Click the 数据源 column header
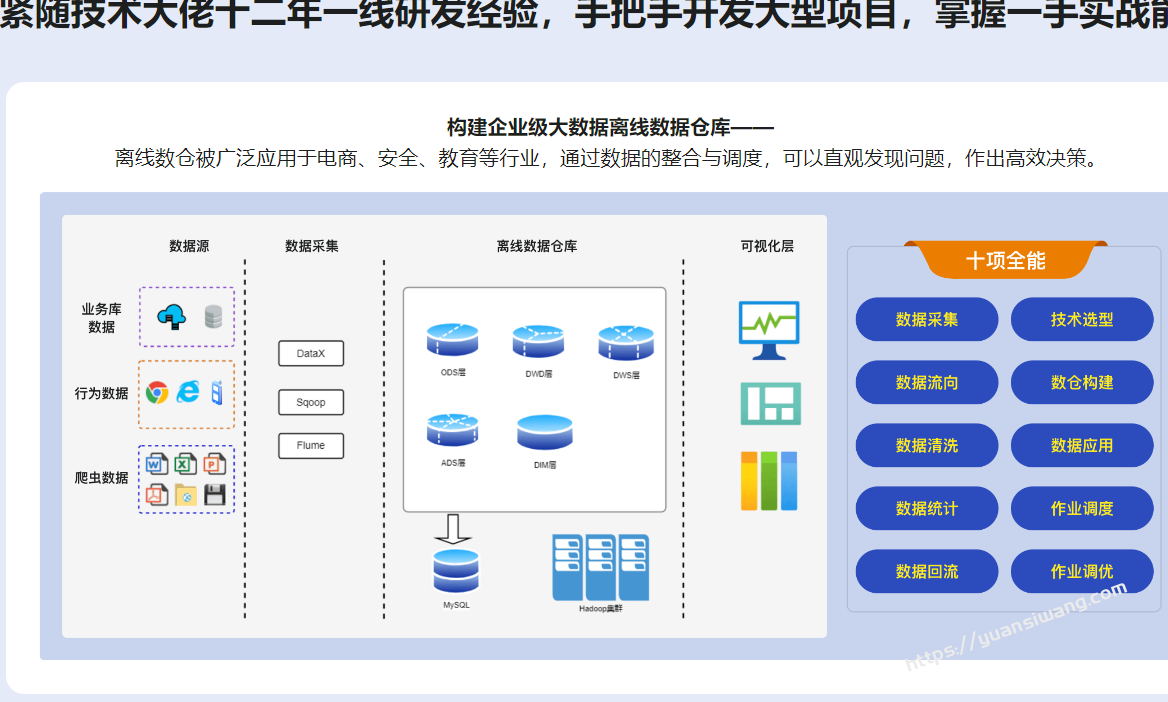 [189, 246]
